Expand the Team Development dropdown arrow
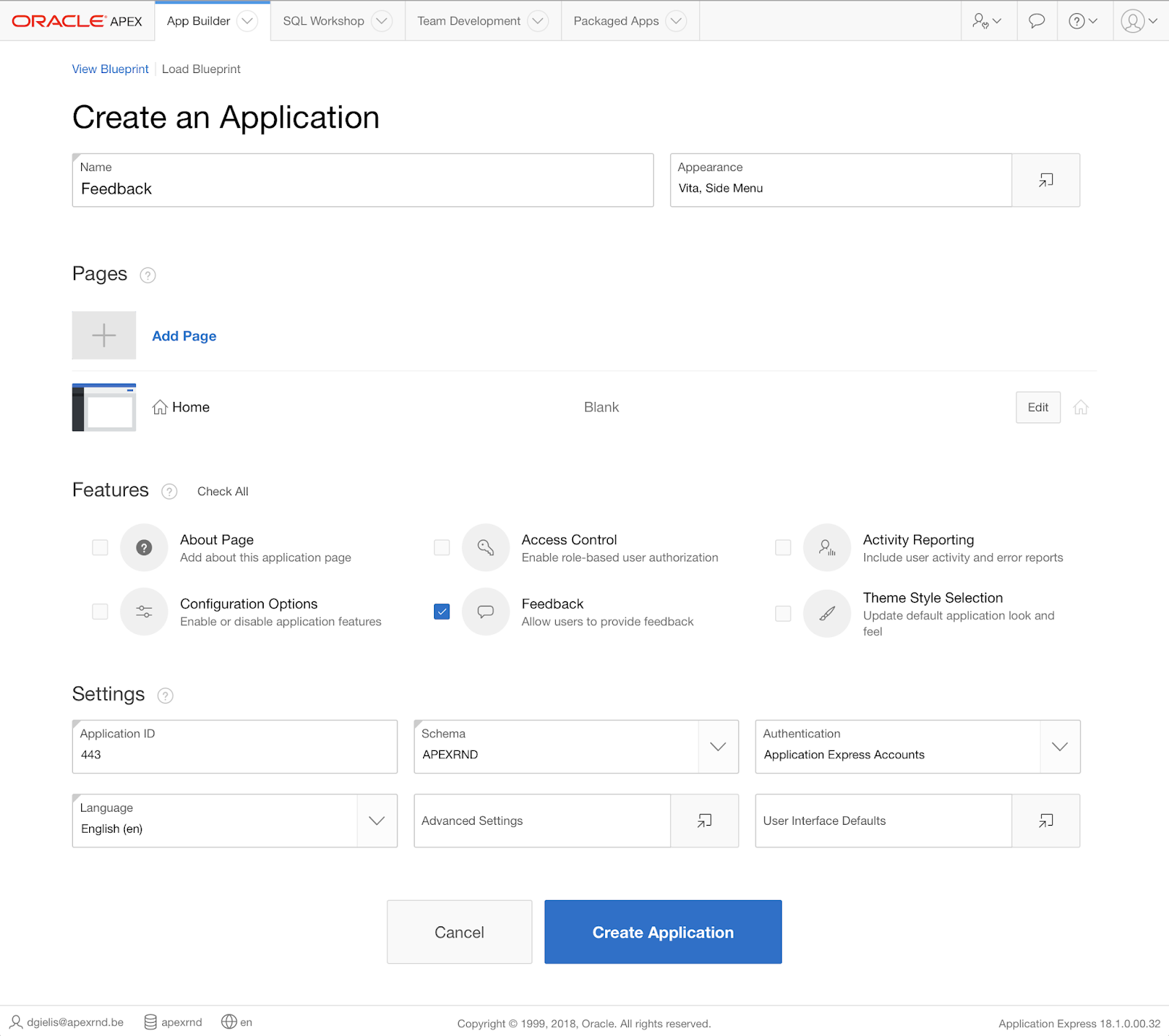1169x1036 pixels. tap(538, 21)
